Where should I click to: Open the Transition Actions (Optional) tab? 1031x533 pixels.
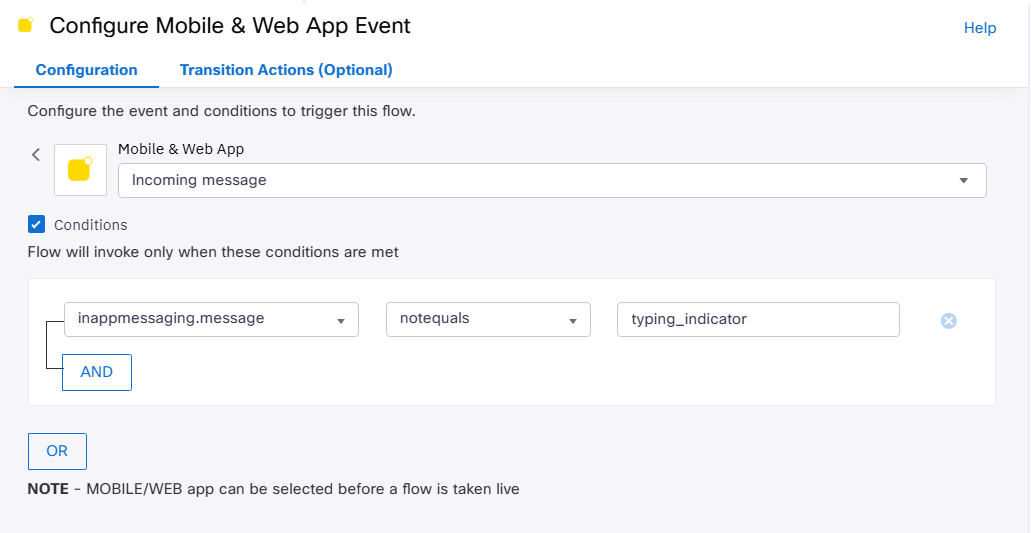pos(286,70)
